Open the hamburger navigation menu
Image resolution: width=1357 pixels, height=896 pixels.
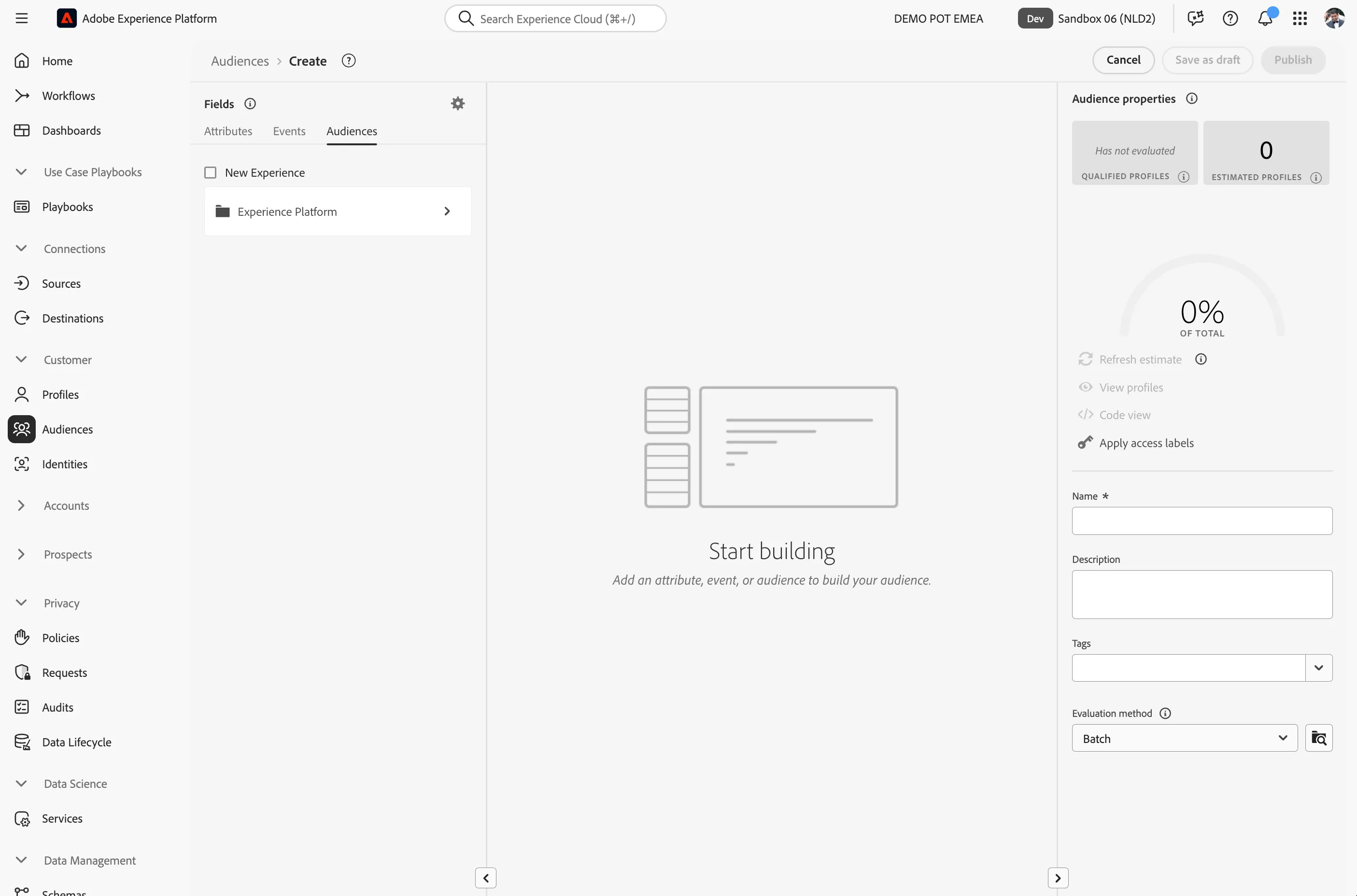point(22,18)
